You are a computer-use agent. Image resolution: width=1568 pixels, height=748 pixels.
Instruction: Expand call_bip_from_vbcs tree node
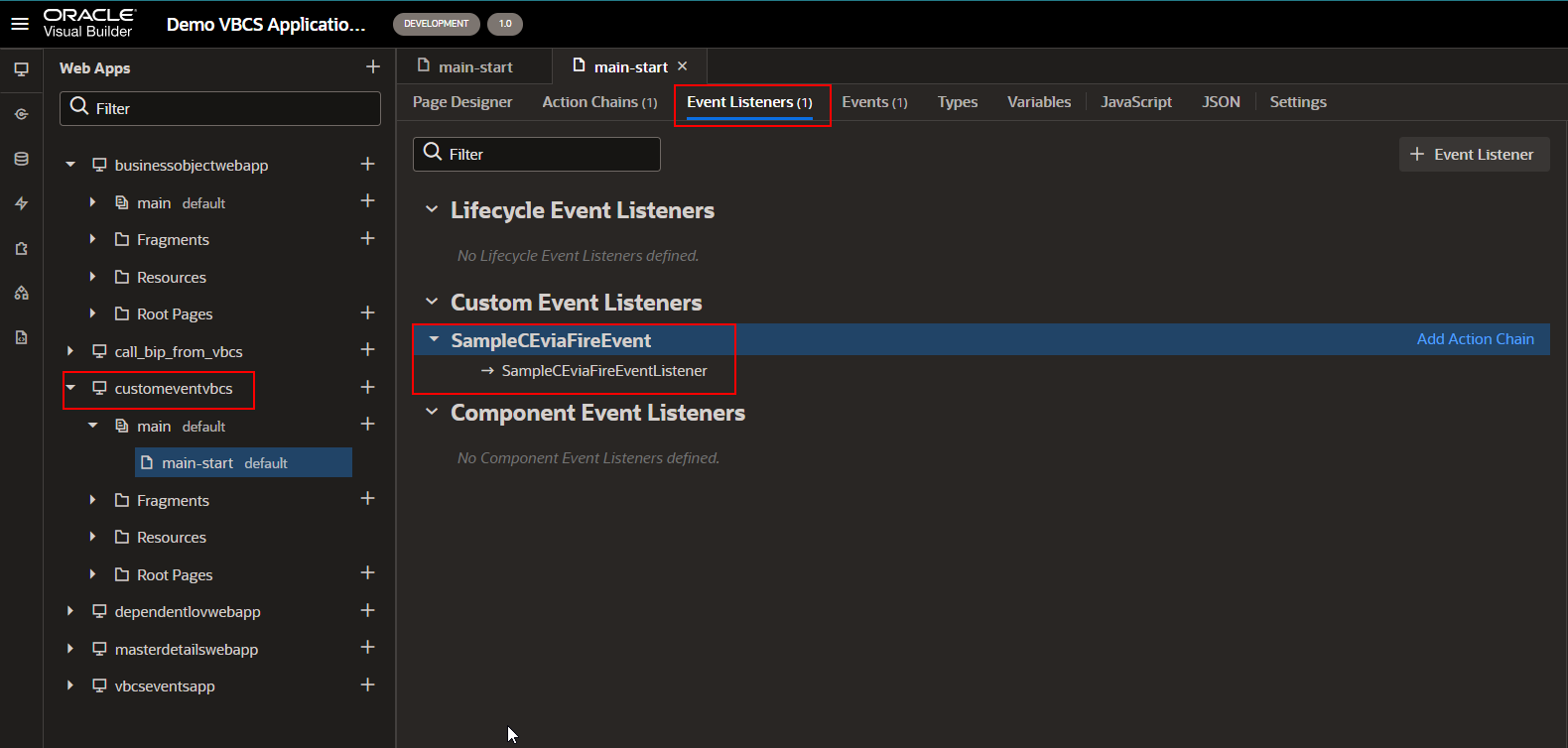(x=70, y=351)
